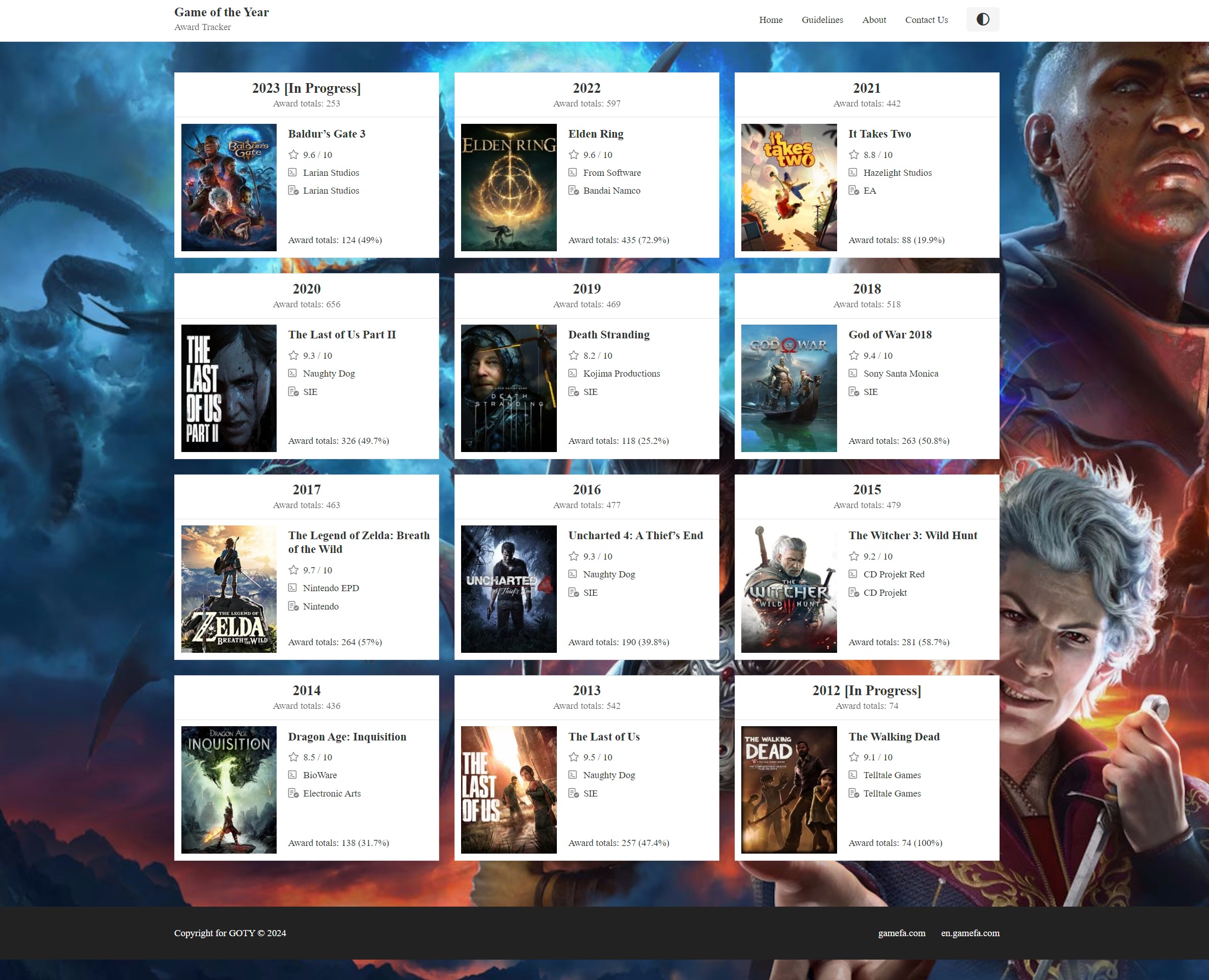
Task: Click the developer icon beside CD Projekt Red
Action: pyautogui.click(x=853, y=574)
